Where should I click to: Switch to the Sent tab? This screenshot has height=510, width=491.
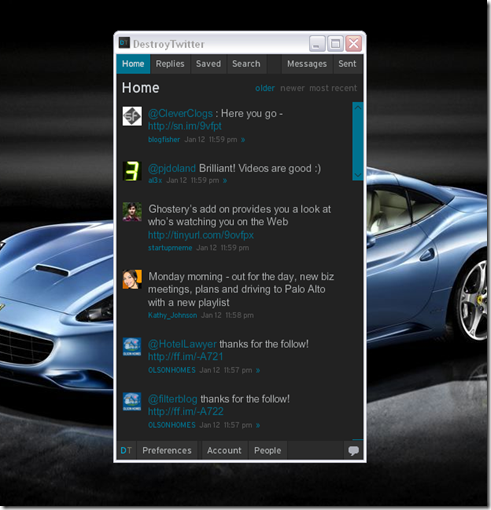347,64
